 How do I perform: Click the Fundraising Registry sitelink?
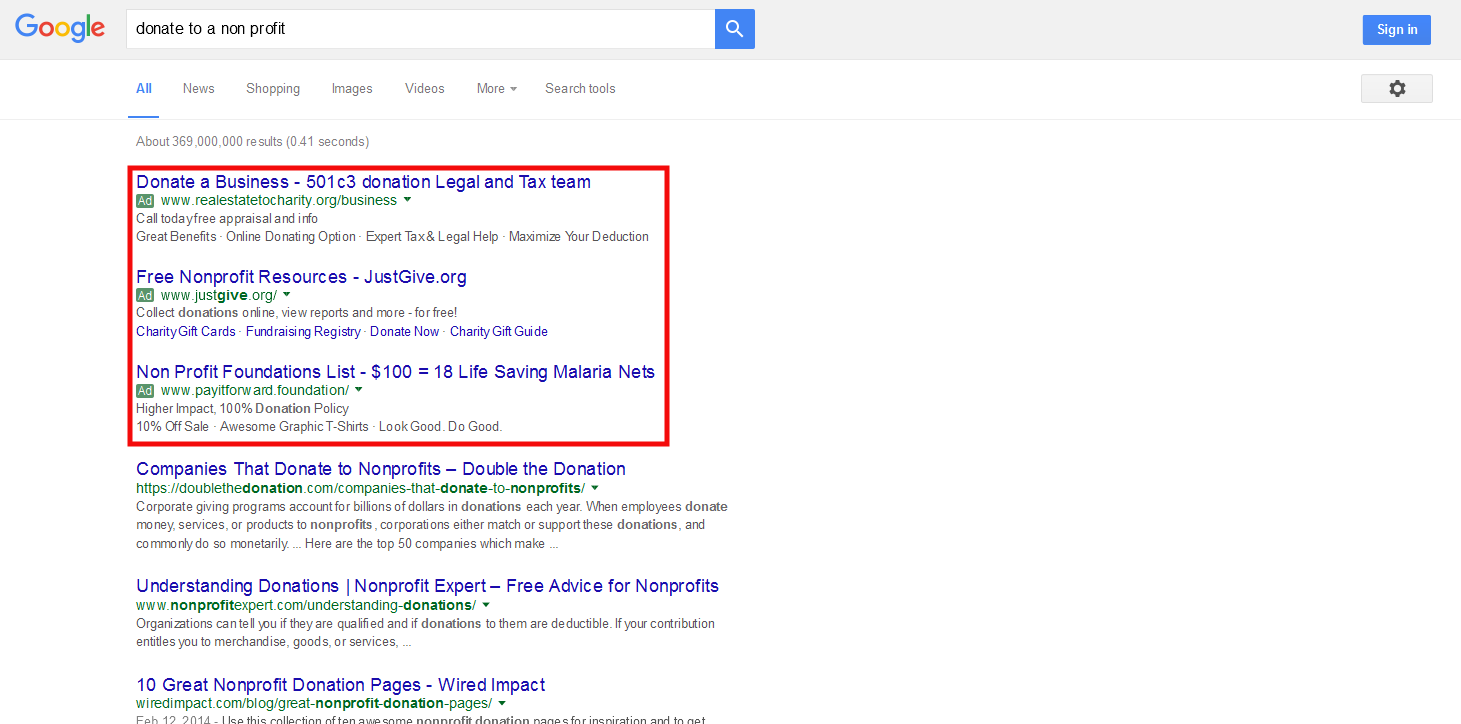[303, 331]
